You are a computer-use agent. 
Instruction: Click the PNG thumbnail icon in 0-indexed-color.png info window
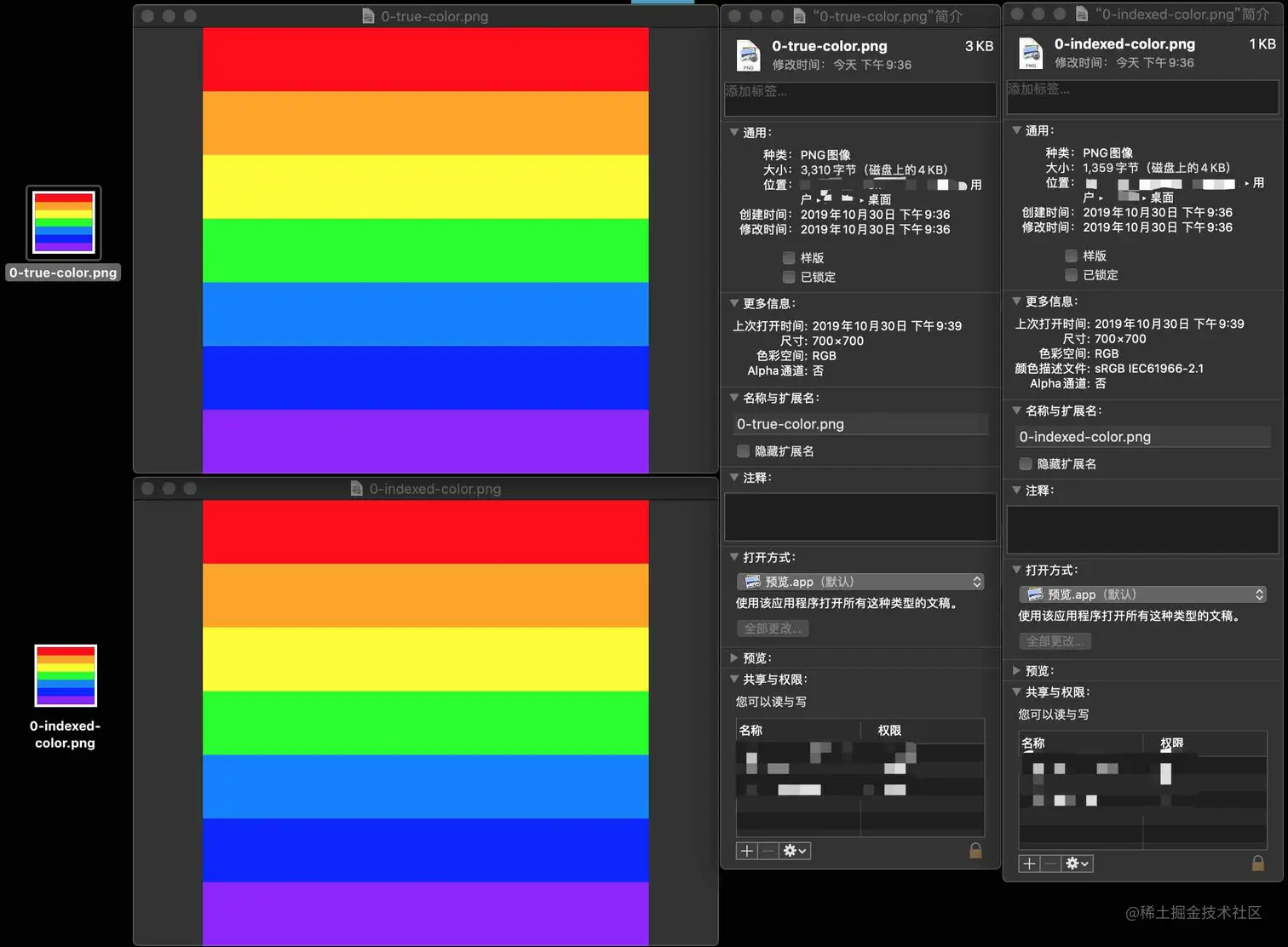1031,54
